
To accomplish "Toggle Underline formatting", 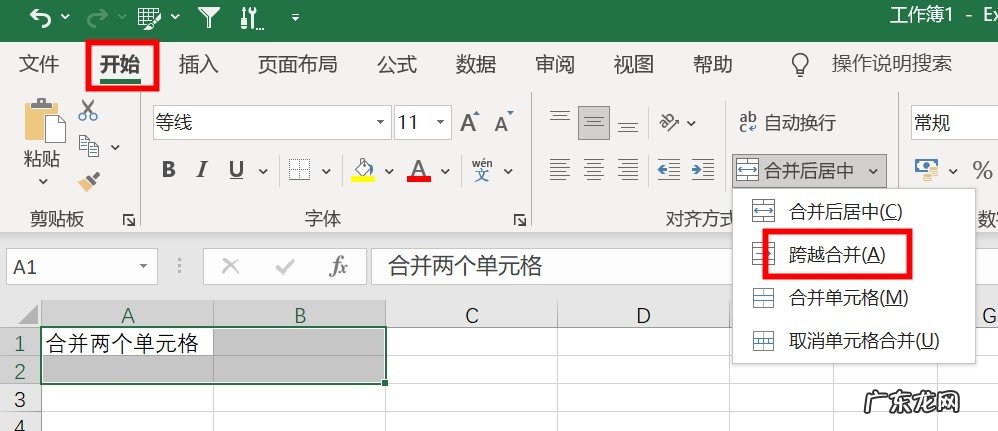I will click(236, 169).
